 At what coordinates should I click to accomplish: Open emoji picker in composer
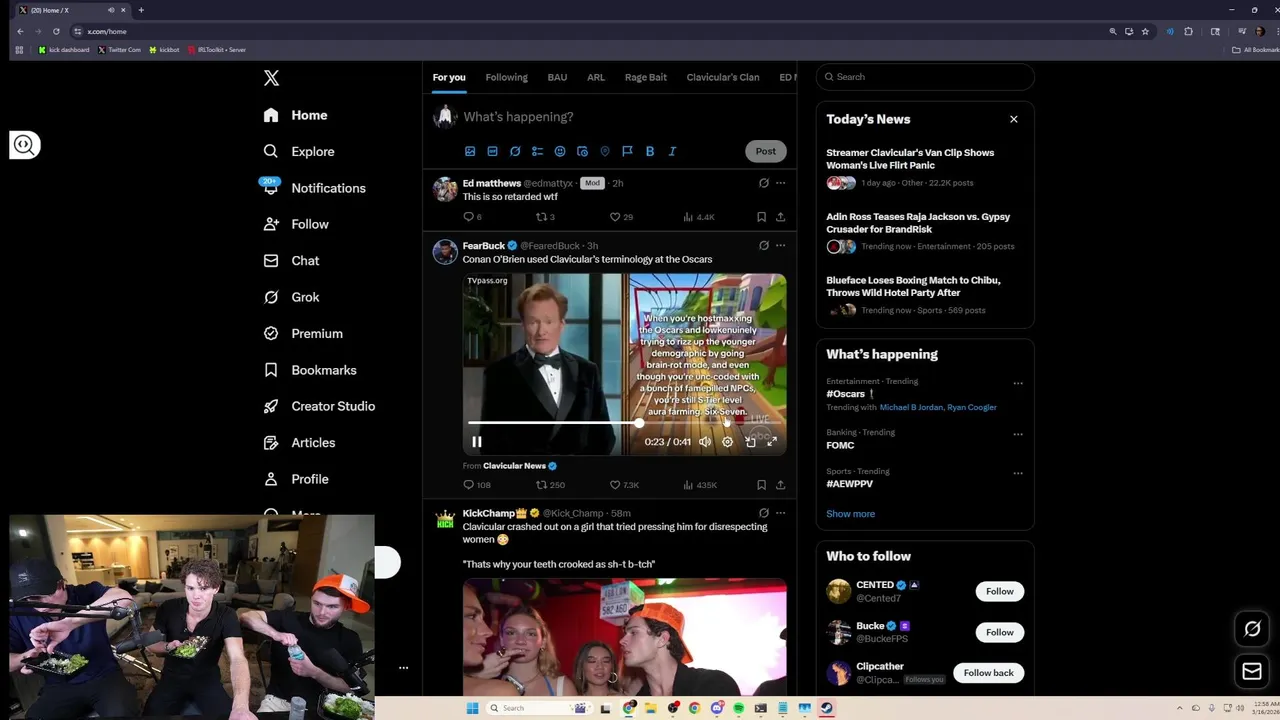coord(560,151)
